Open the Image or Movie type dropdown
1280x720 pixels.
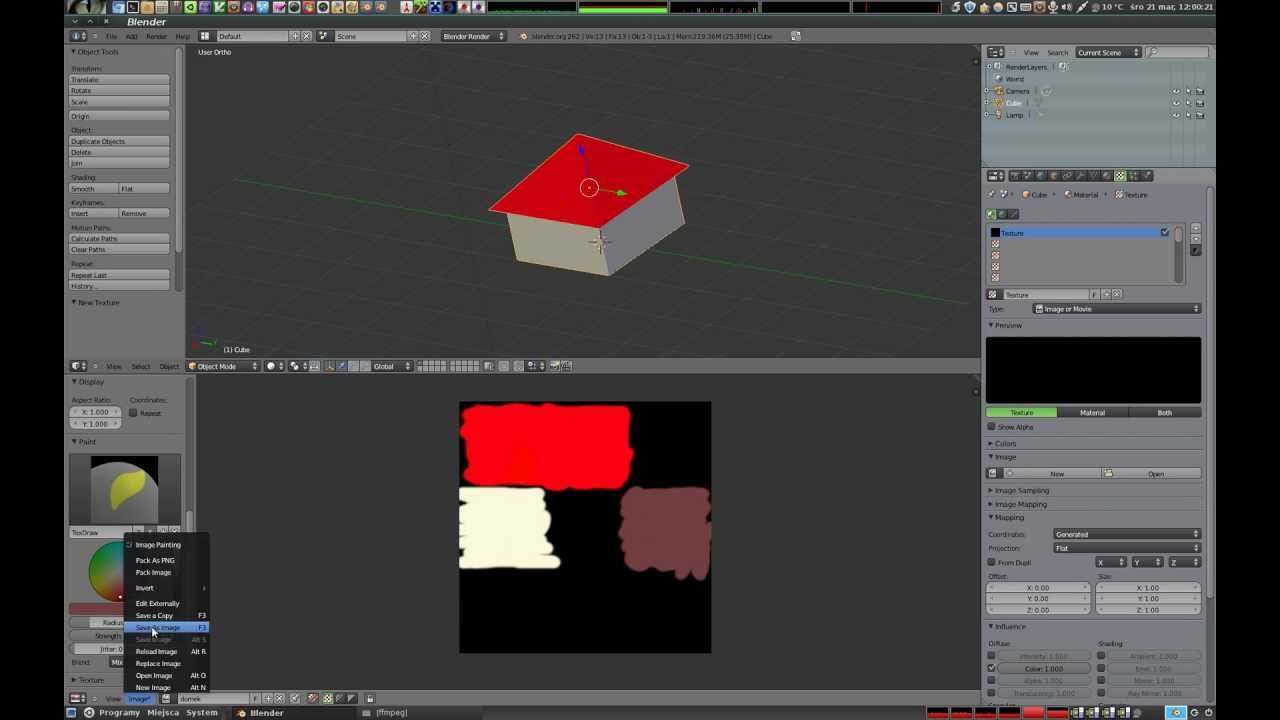pos(1116,309)
